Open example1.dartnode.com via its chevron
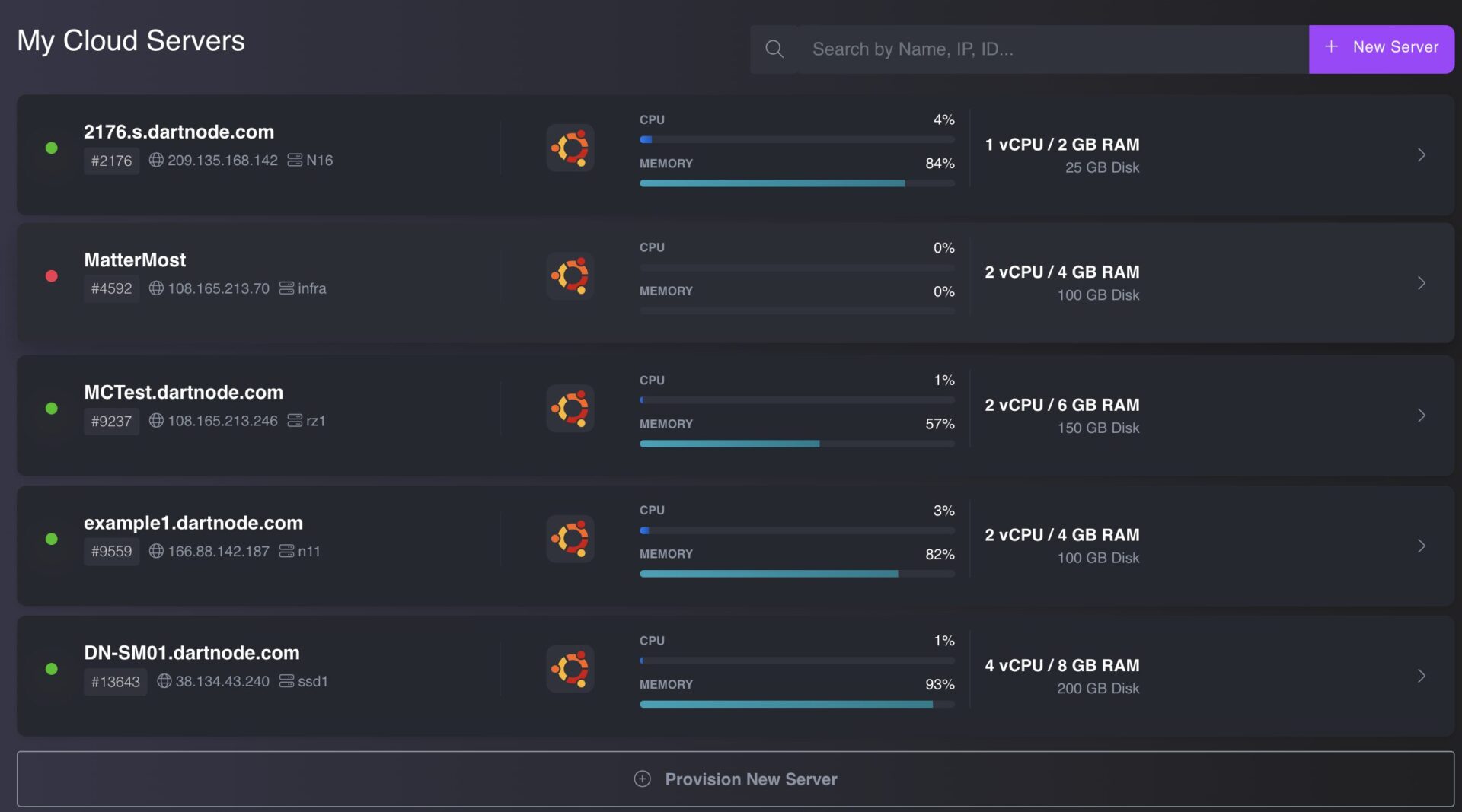The height and width of the screenshot is (812, 1462). tap(1421, 546)
